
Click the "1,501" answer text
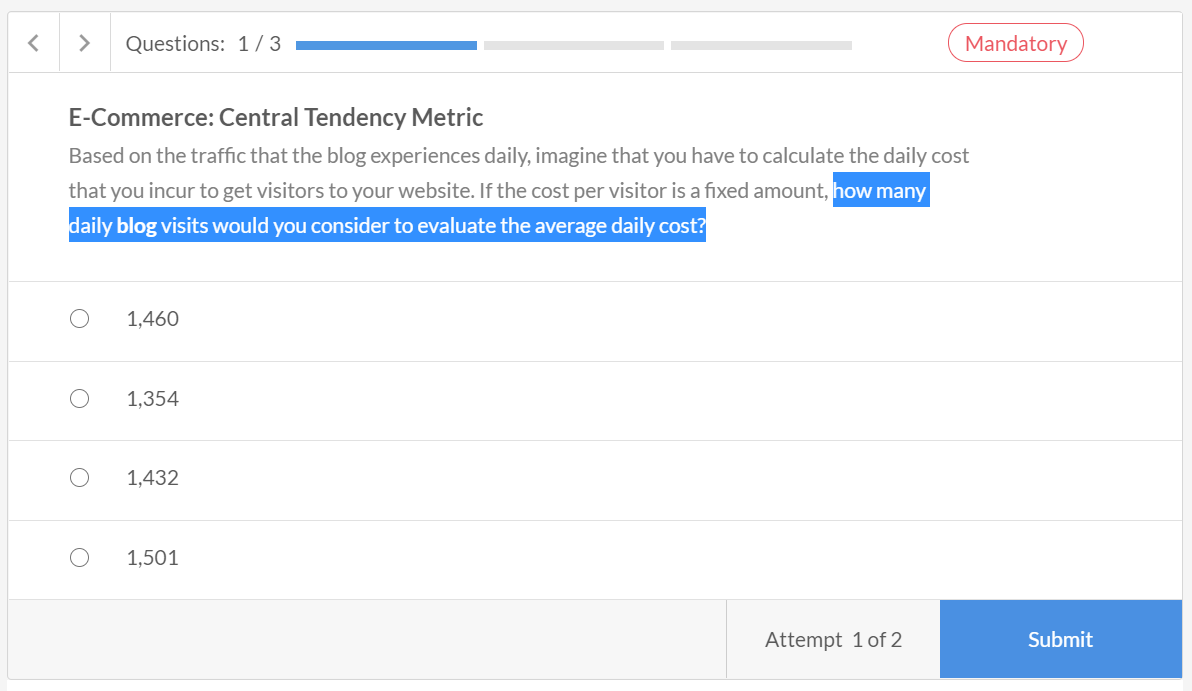(x=153, y=558)
